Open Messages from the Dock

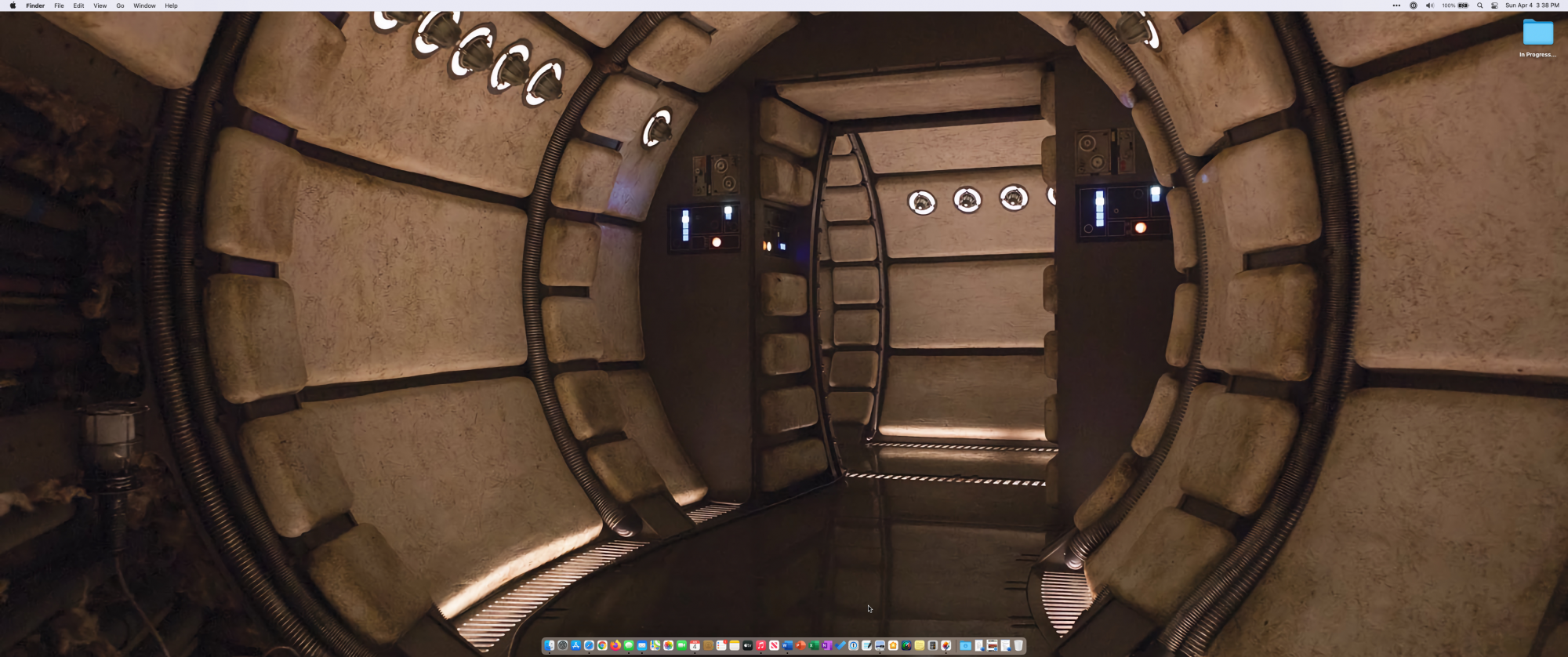(629, 645)
